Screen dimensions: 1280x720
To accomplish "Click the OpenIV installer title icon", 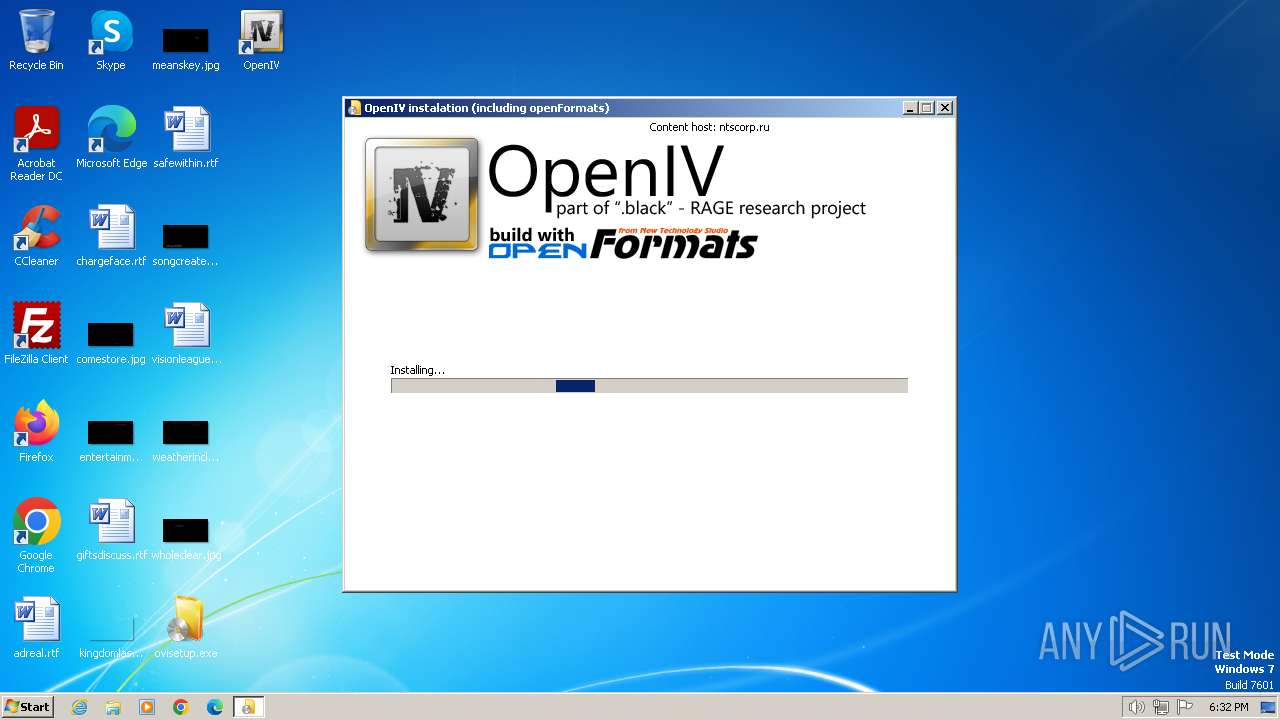I will click(x=354, y=108).
